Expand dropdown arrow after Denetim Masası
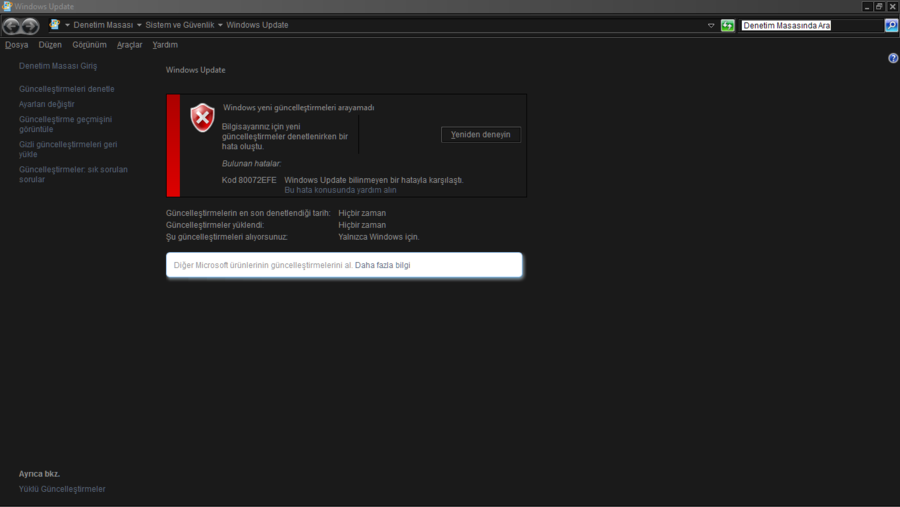 (x=139, y=25)
